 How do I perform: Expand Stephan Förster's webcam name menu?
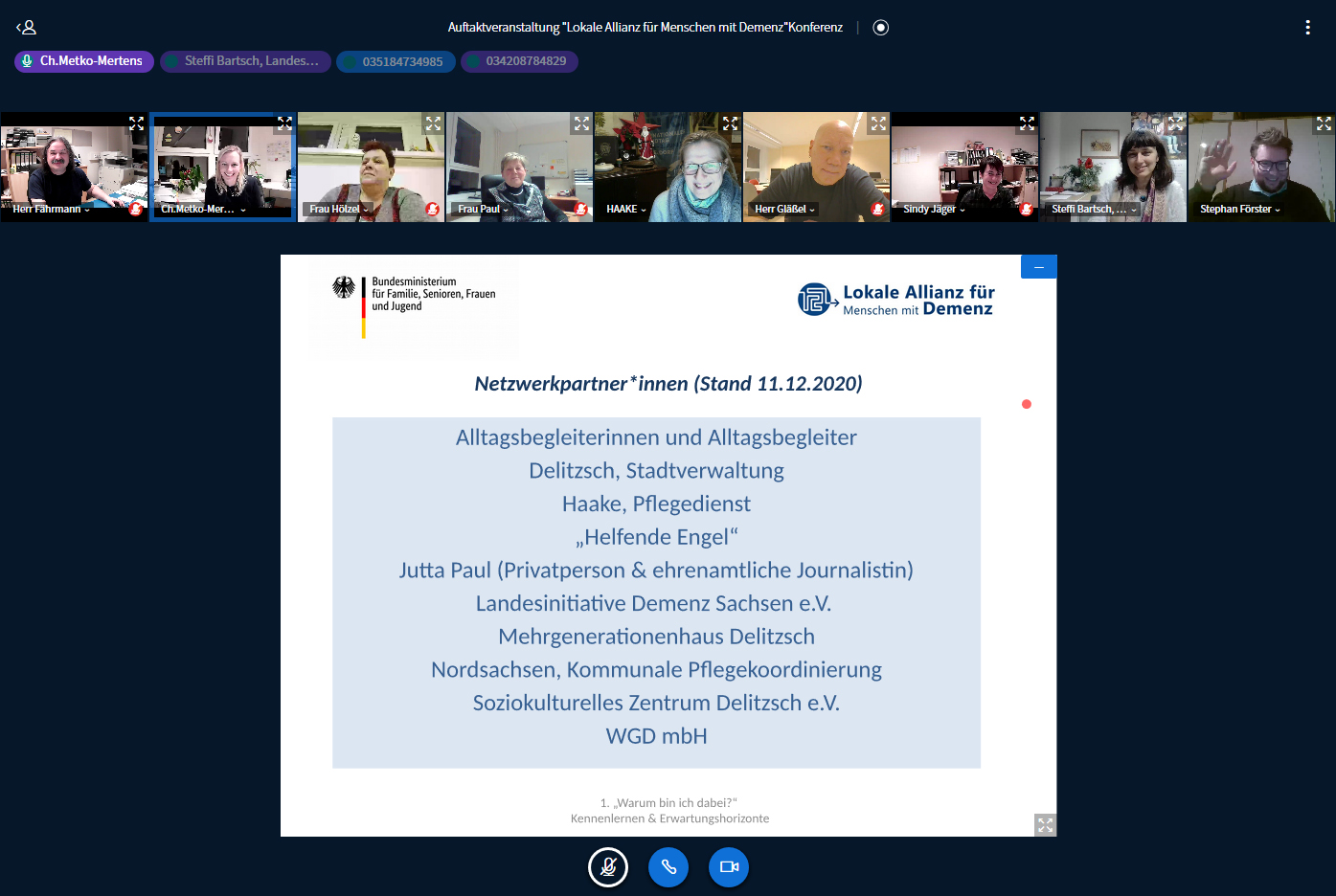1239,209
